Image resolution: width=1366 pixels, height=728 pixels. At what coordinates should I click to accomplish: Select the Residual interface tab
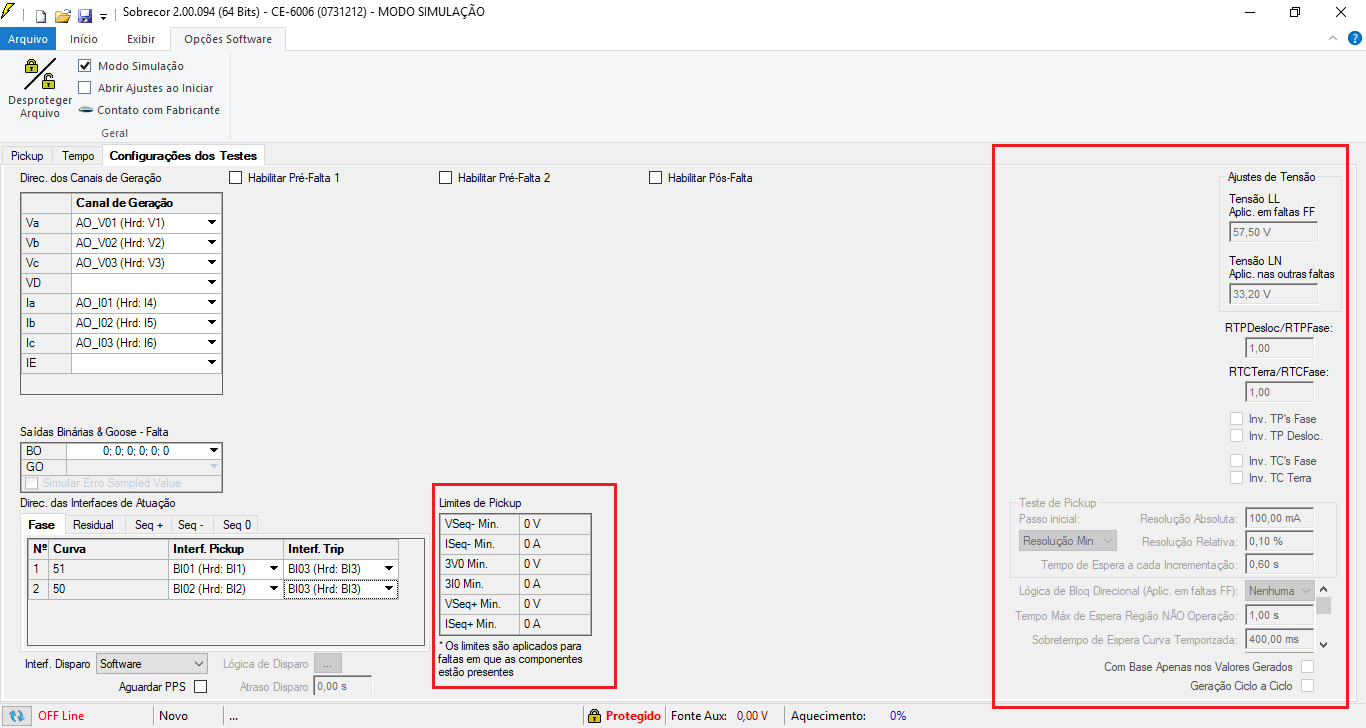[94, 525]
